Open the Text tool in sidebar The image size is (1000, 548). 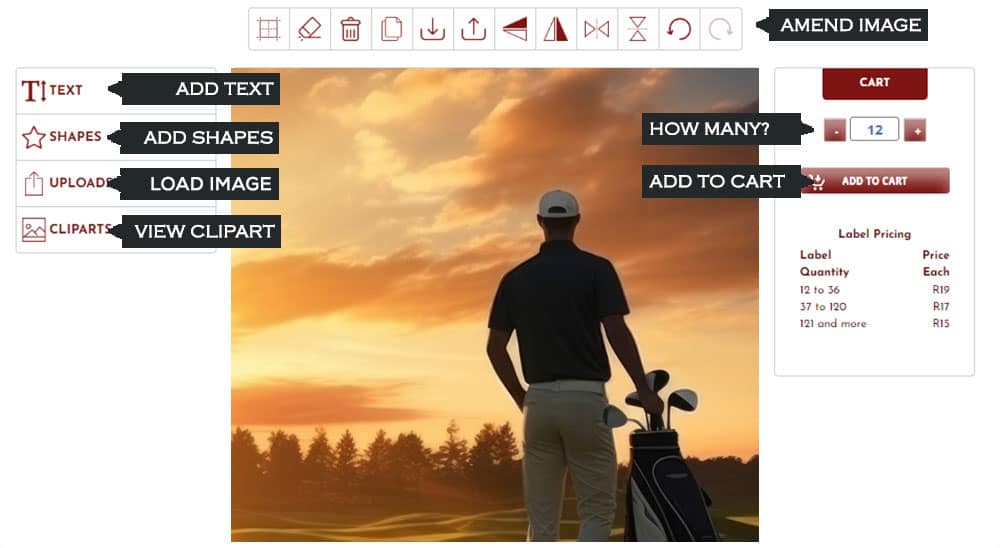point(116,91)
